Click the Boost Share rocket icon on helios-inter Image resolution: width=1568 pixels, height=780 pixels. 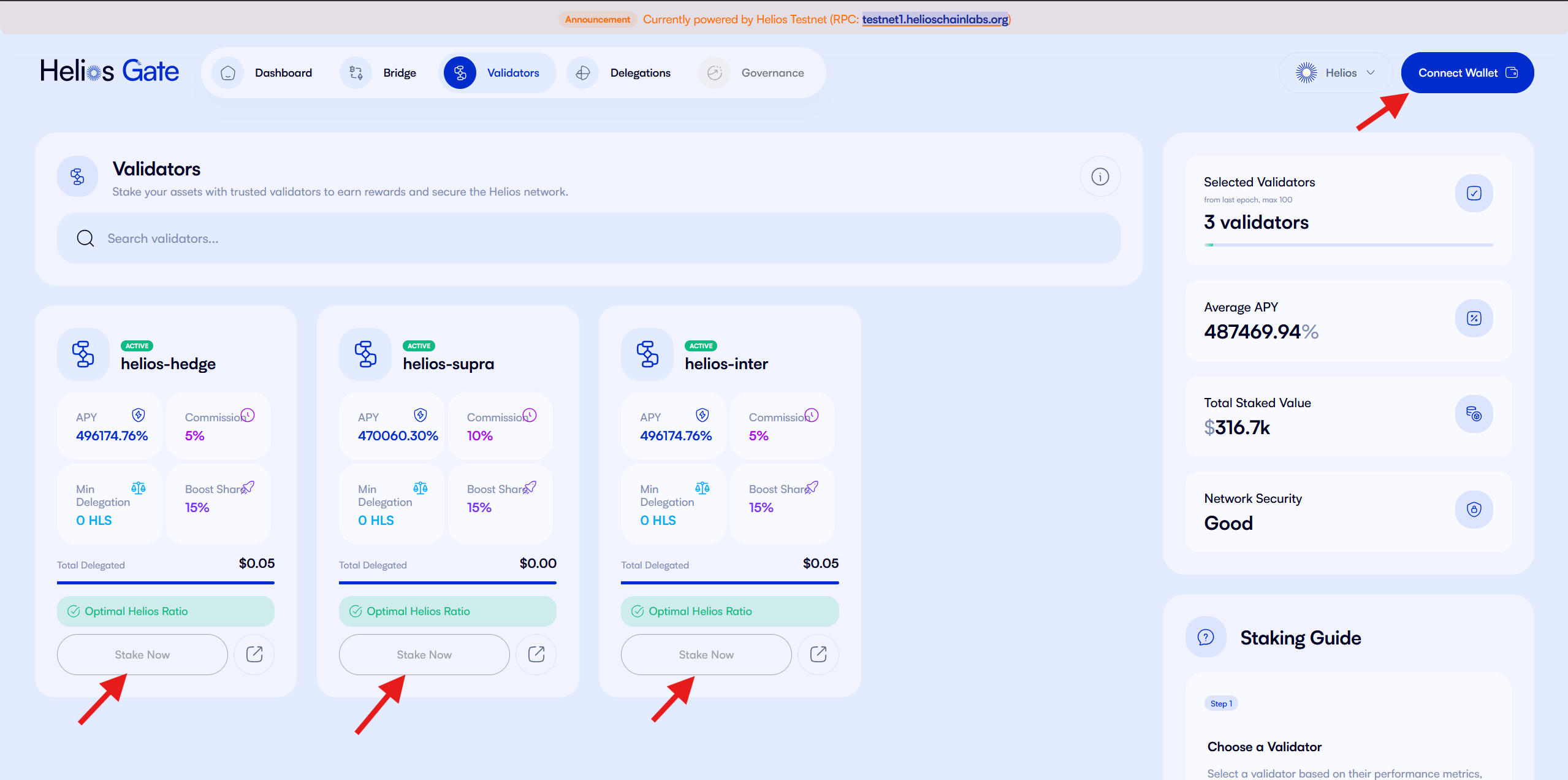pos(812,487)
